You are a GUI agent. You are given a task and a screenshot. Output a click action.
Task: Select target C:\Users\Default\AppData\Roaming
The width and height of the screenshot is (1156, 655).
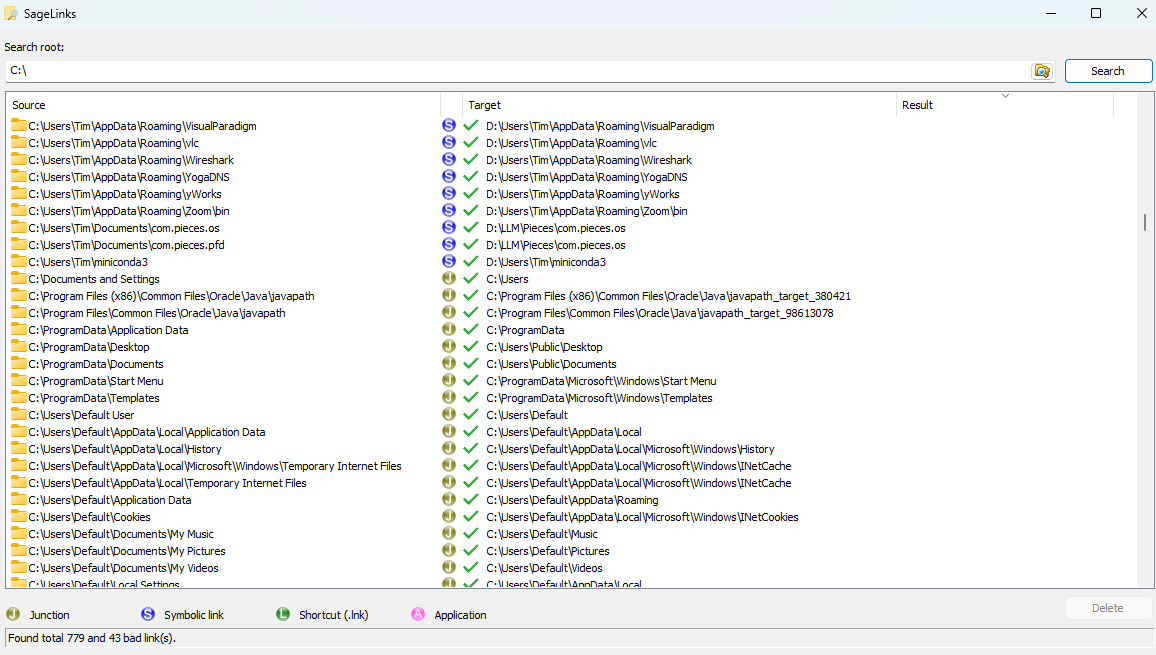point(572,500)
